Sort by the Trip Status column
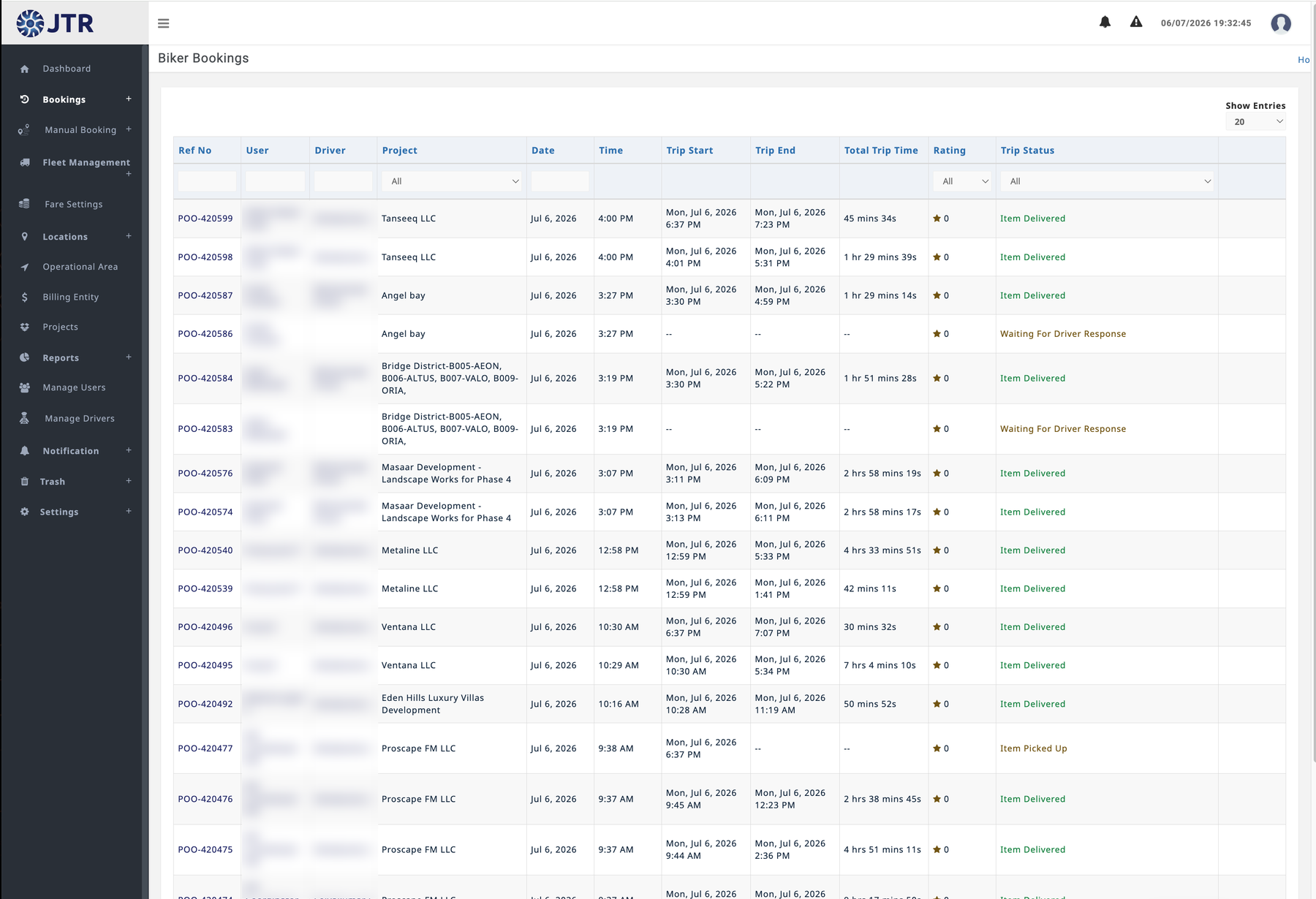This screenshot has height=899, width=1316. coord(1027,151)
